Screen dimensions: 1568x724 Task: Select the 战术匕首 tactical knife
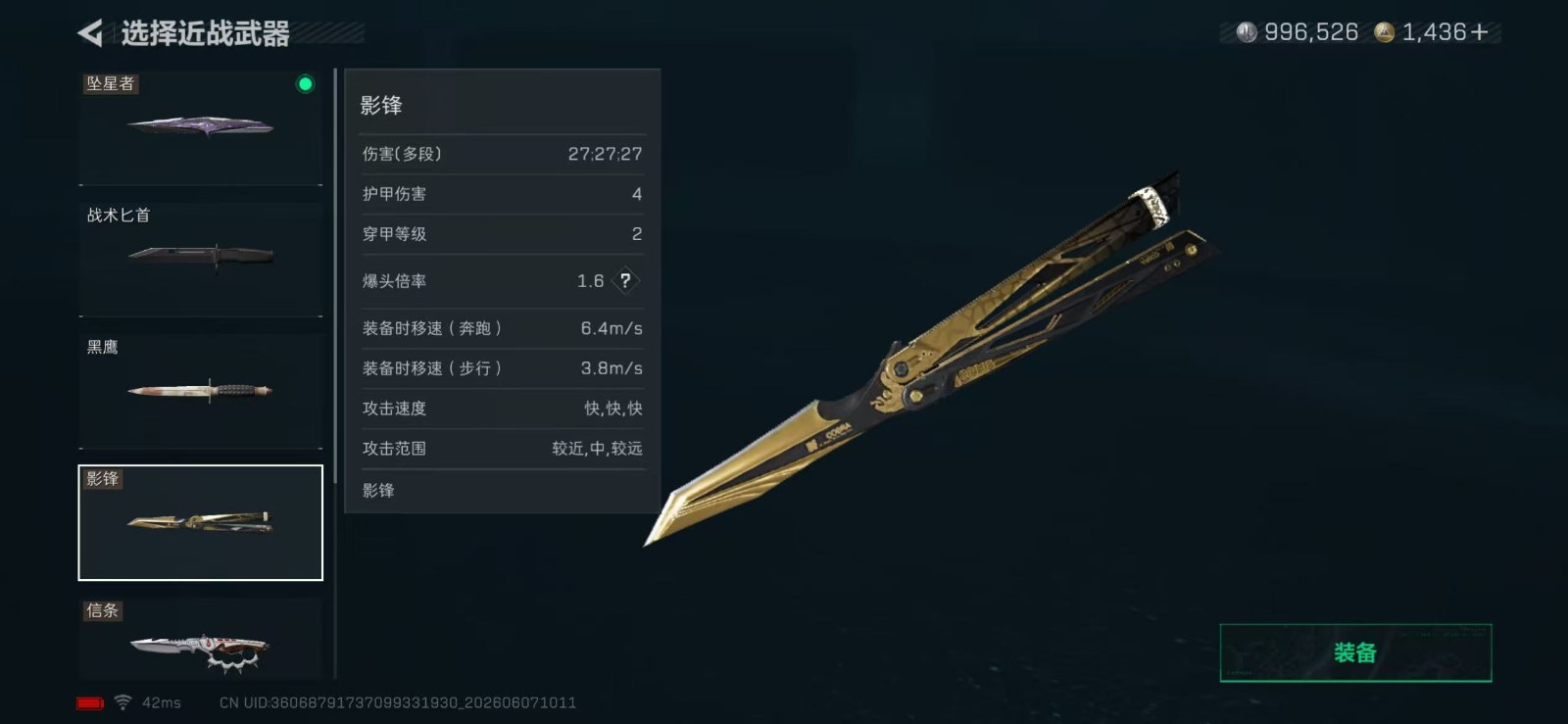pos(201,259)
